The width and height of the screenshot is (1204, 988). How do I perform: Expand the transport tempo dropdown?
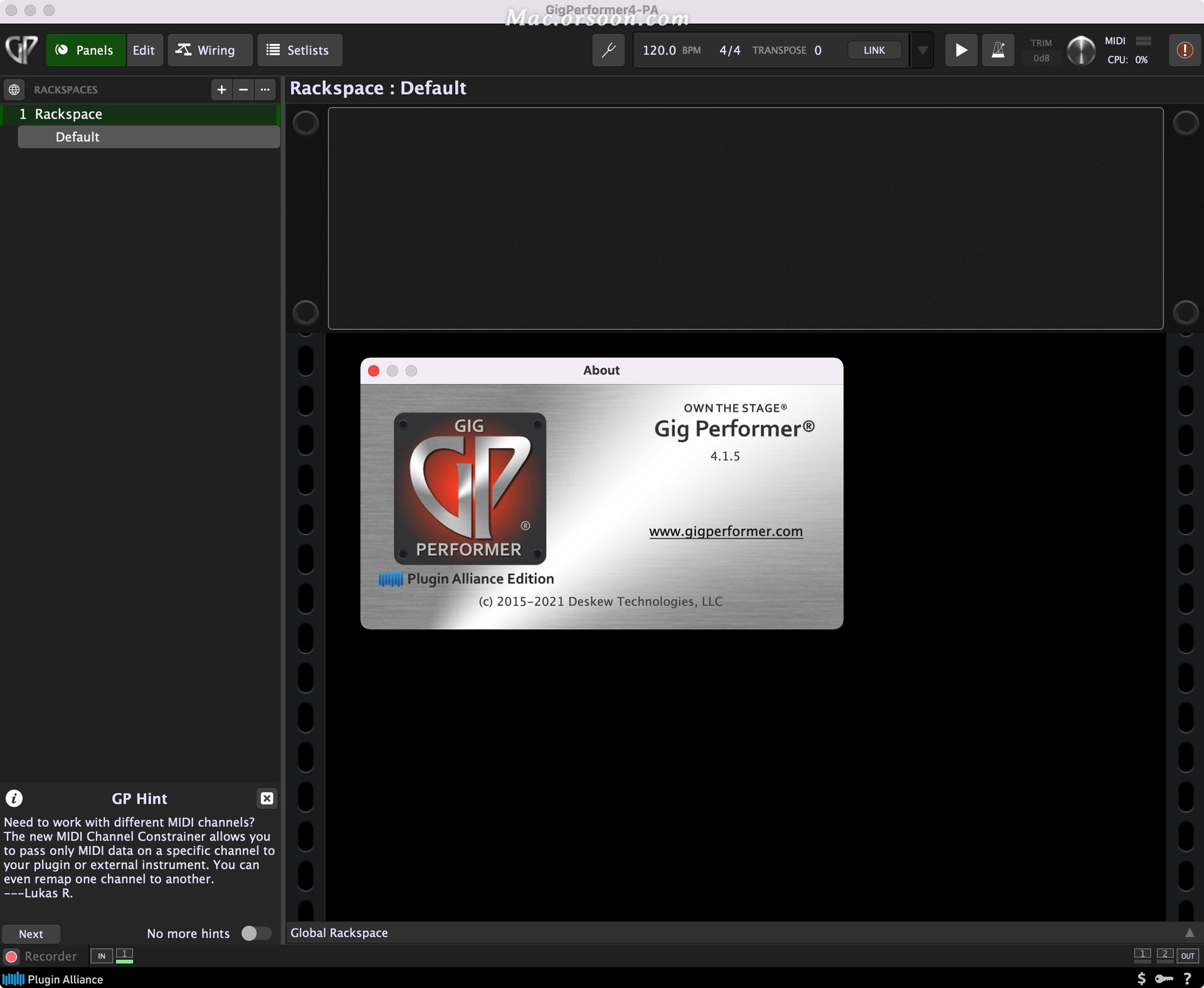[x=923, y=49]
